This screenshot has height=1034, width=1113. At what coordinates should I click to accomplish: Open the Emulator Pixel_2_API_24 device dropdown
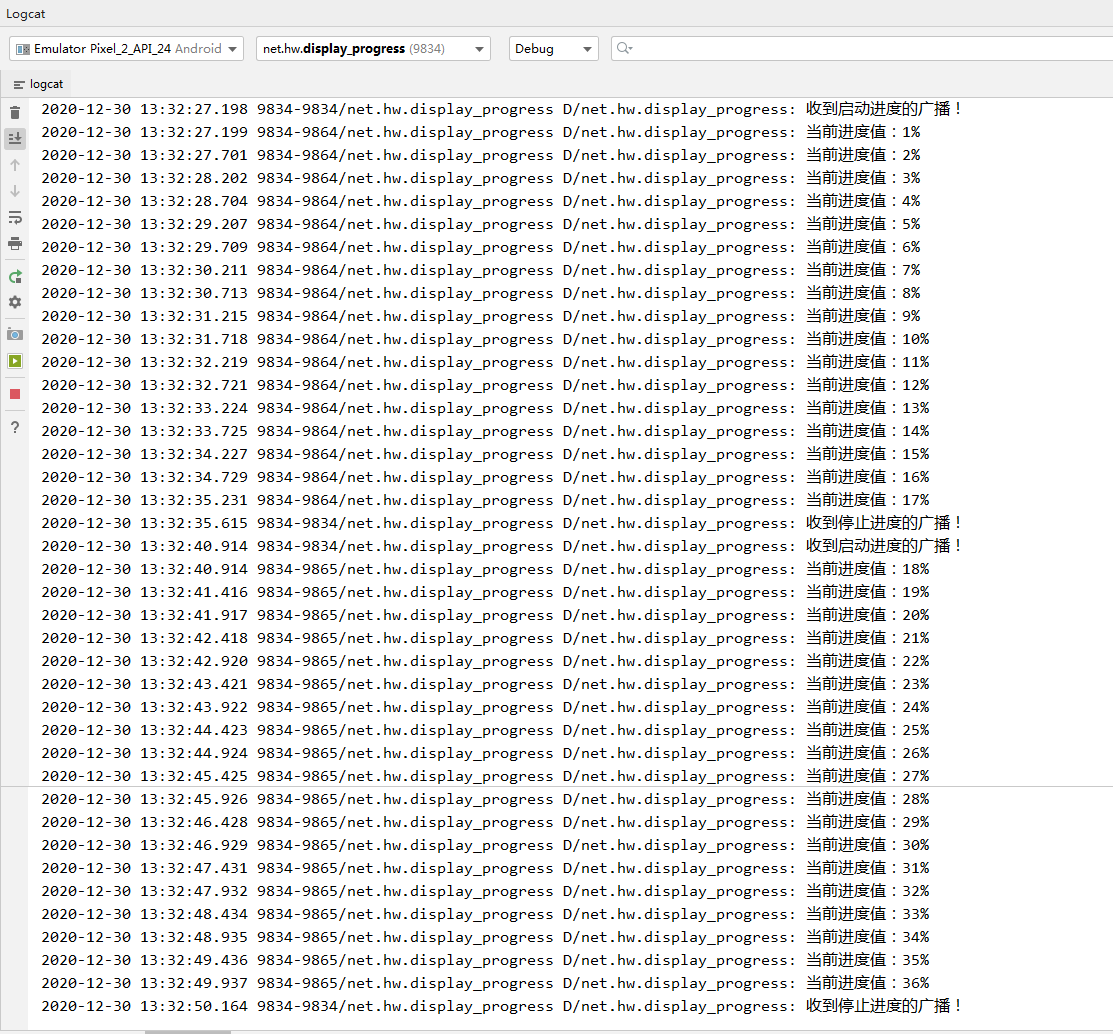click(126, 49)
